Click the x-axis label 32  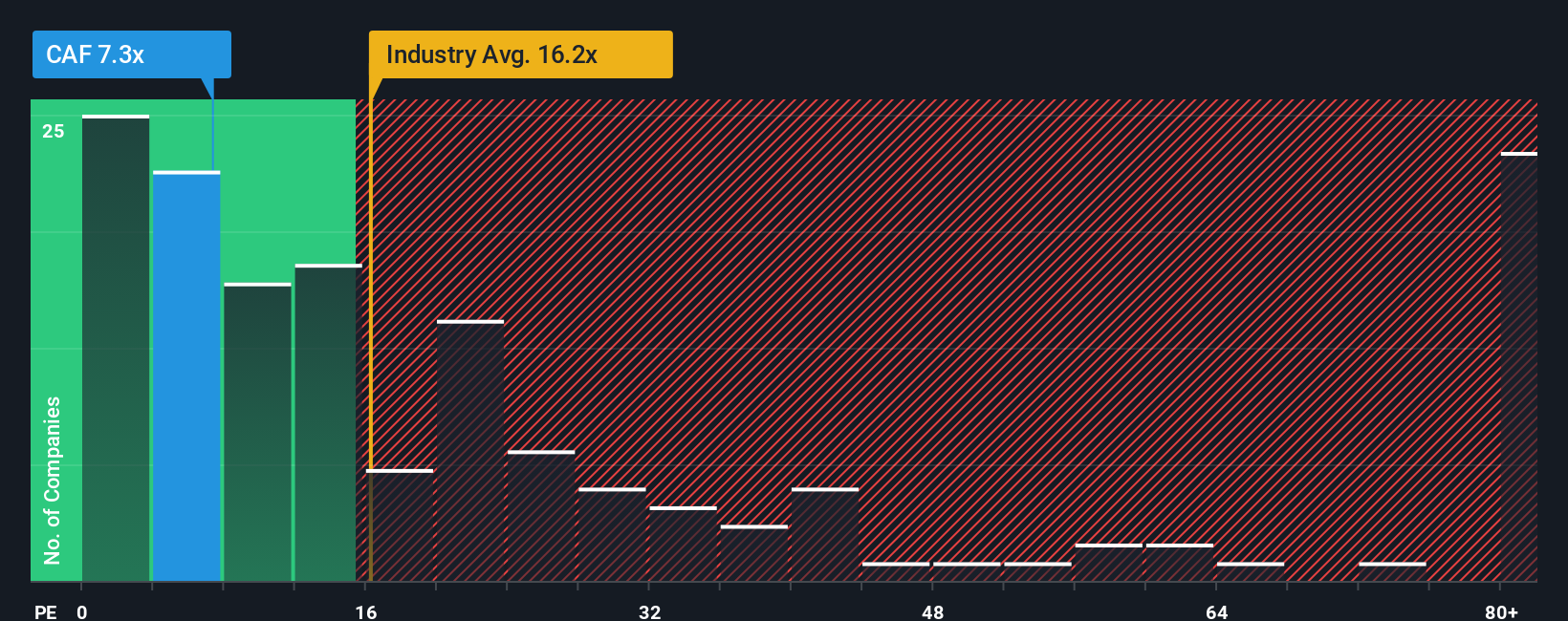point(649,611)
